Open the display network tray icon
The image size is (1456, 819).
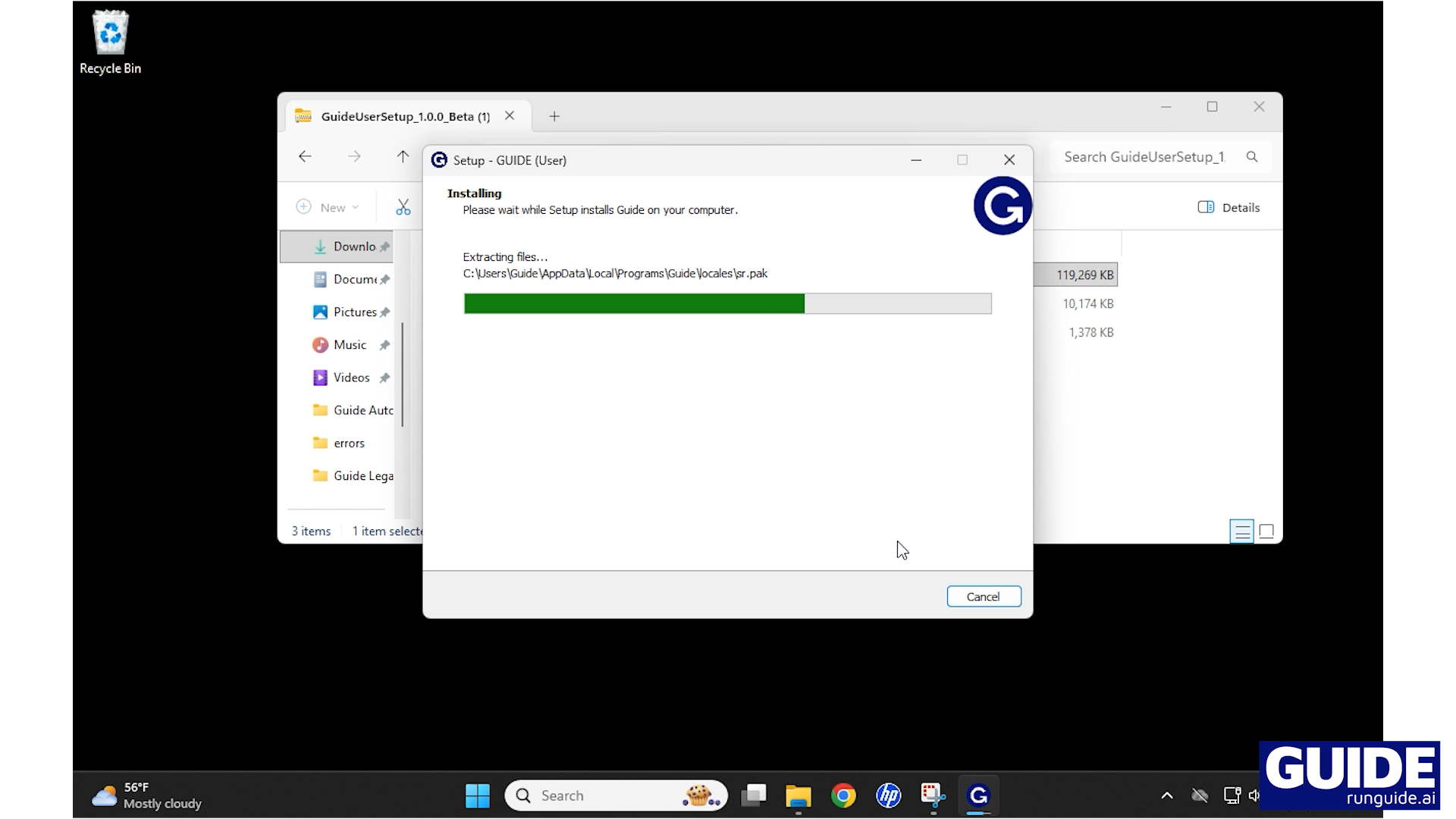pyautogui.click(x=1232, y=795)
